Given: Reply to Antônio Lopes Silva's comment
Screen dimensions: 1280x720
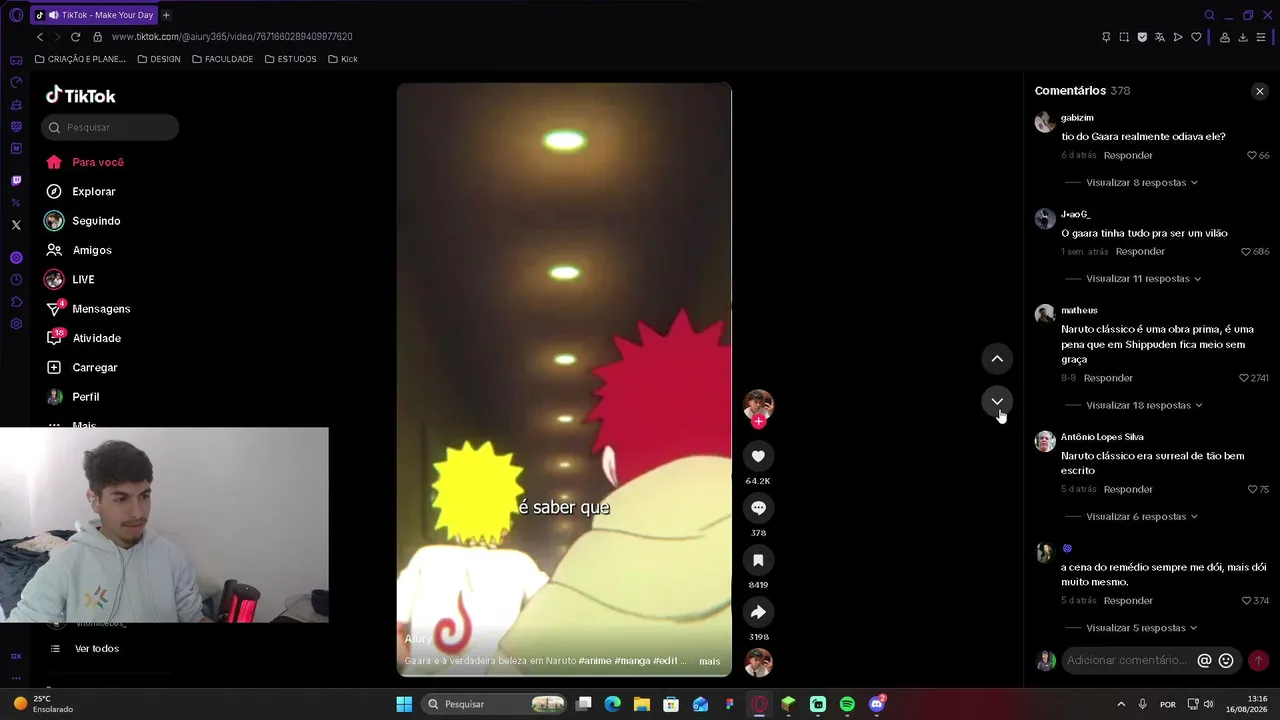Looking at the screenshot, I should click(1128, 489).
